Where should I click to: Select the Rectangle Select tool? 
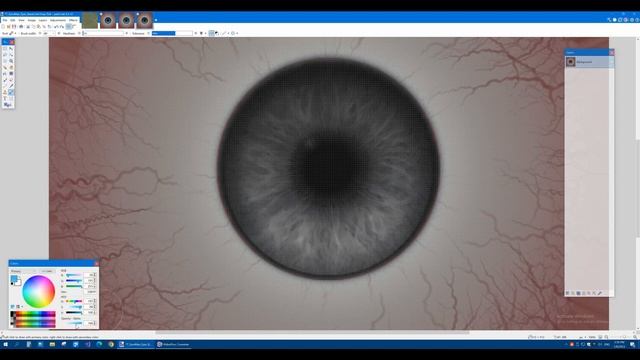coord(5,49)
